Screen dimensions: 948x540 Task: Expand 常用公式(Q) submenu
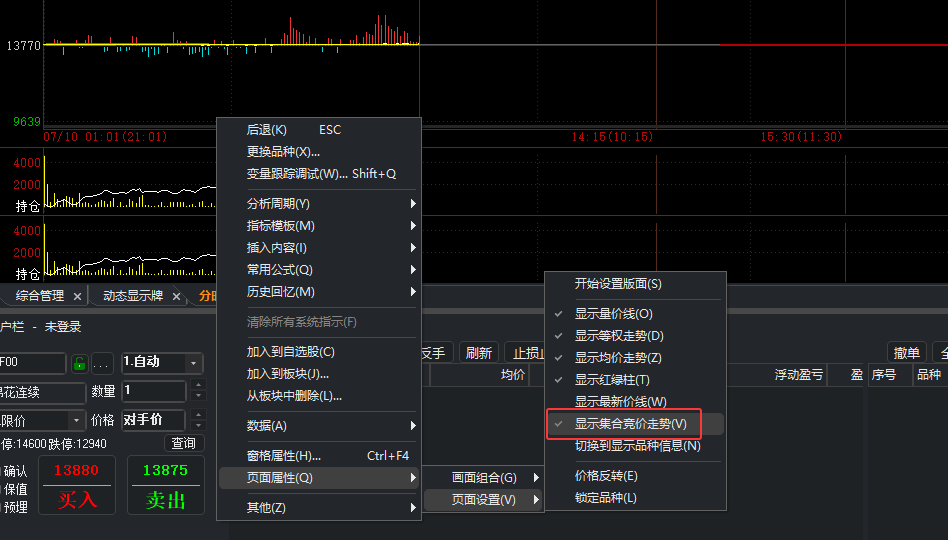point(319,270)
